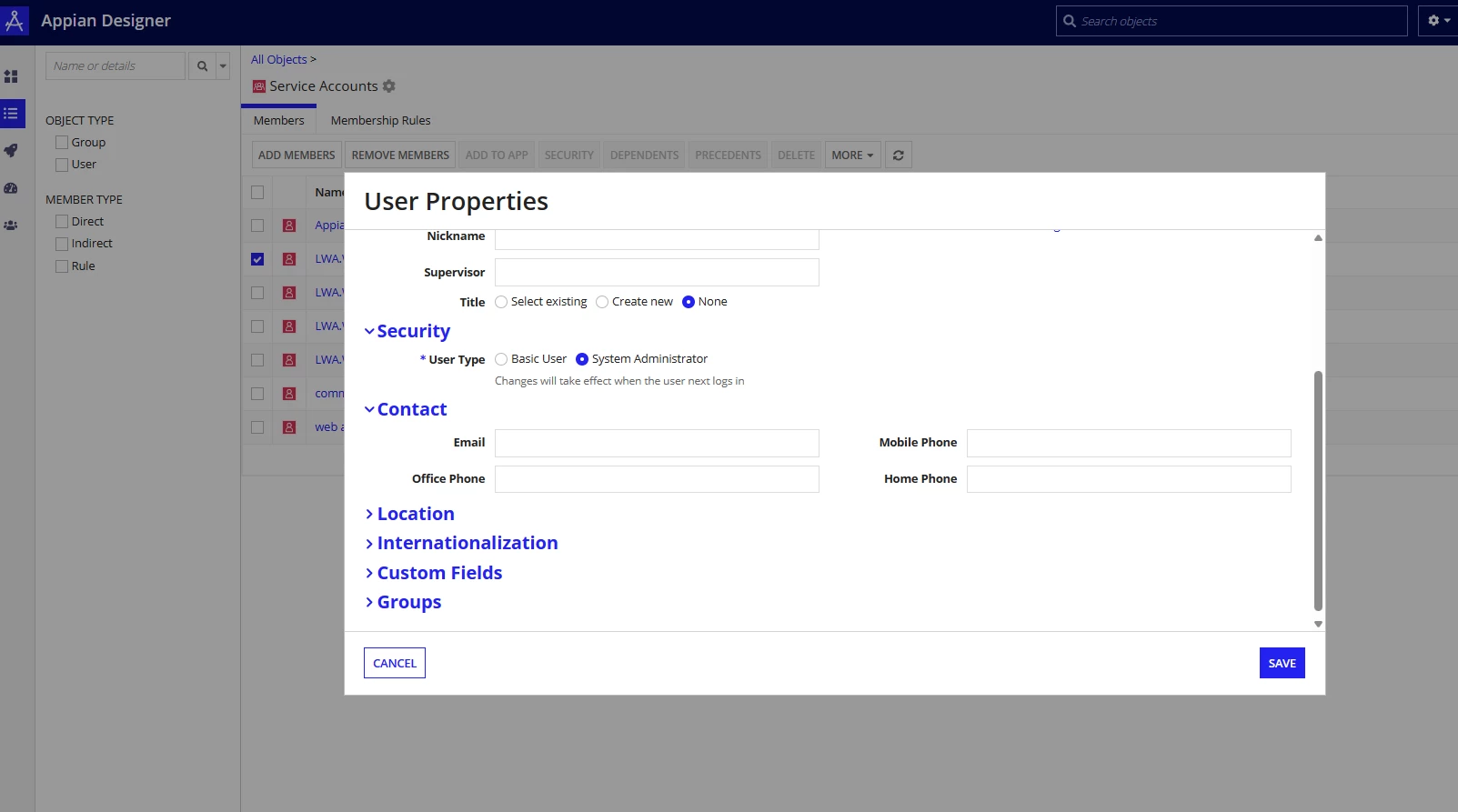Click the DEPENDENTS toolbar button
Viewport: 1458px width, 812px height.
coord(645,155)
